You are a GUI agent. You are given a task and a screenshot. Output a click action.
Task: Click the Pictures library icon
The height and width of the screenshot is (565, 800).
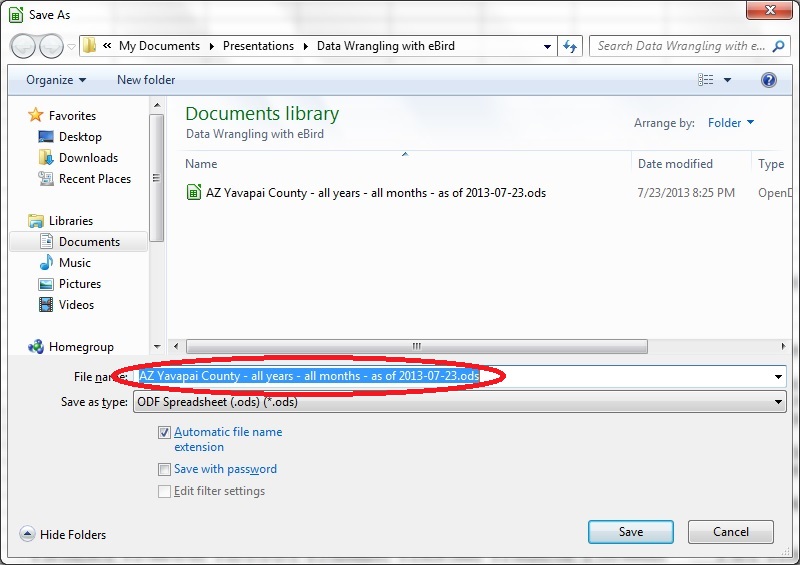coord(46,284)
